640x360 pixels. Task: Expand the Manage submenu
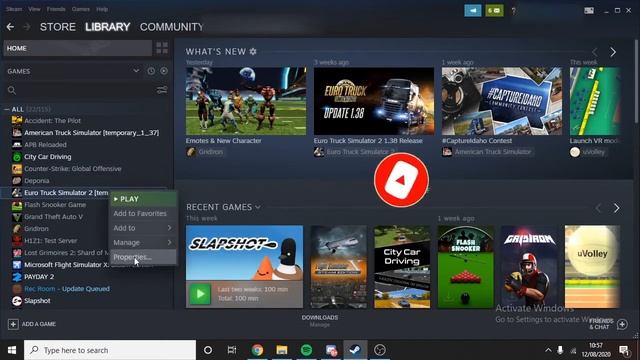coord(143,242)
